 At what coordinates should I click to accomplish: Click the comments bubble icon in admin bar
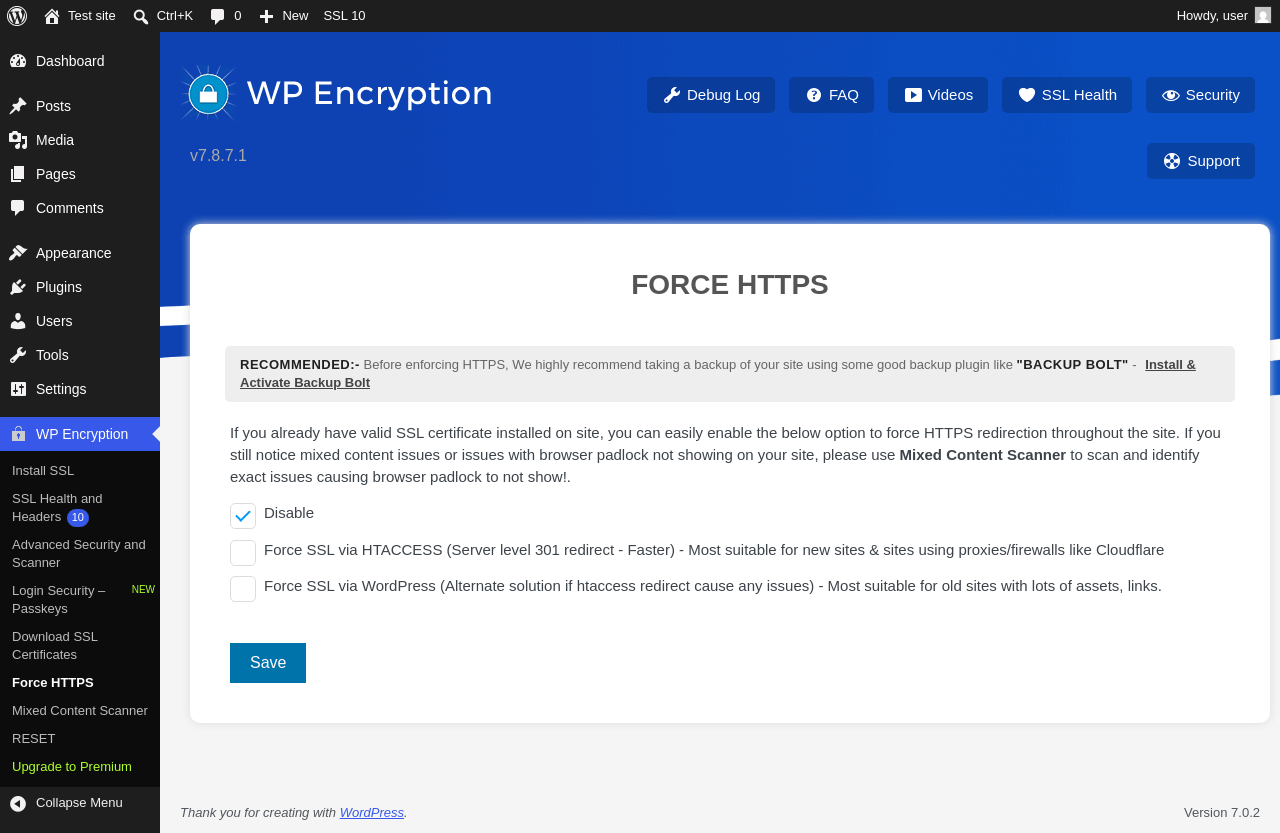[217, 16]
